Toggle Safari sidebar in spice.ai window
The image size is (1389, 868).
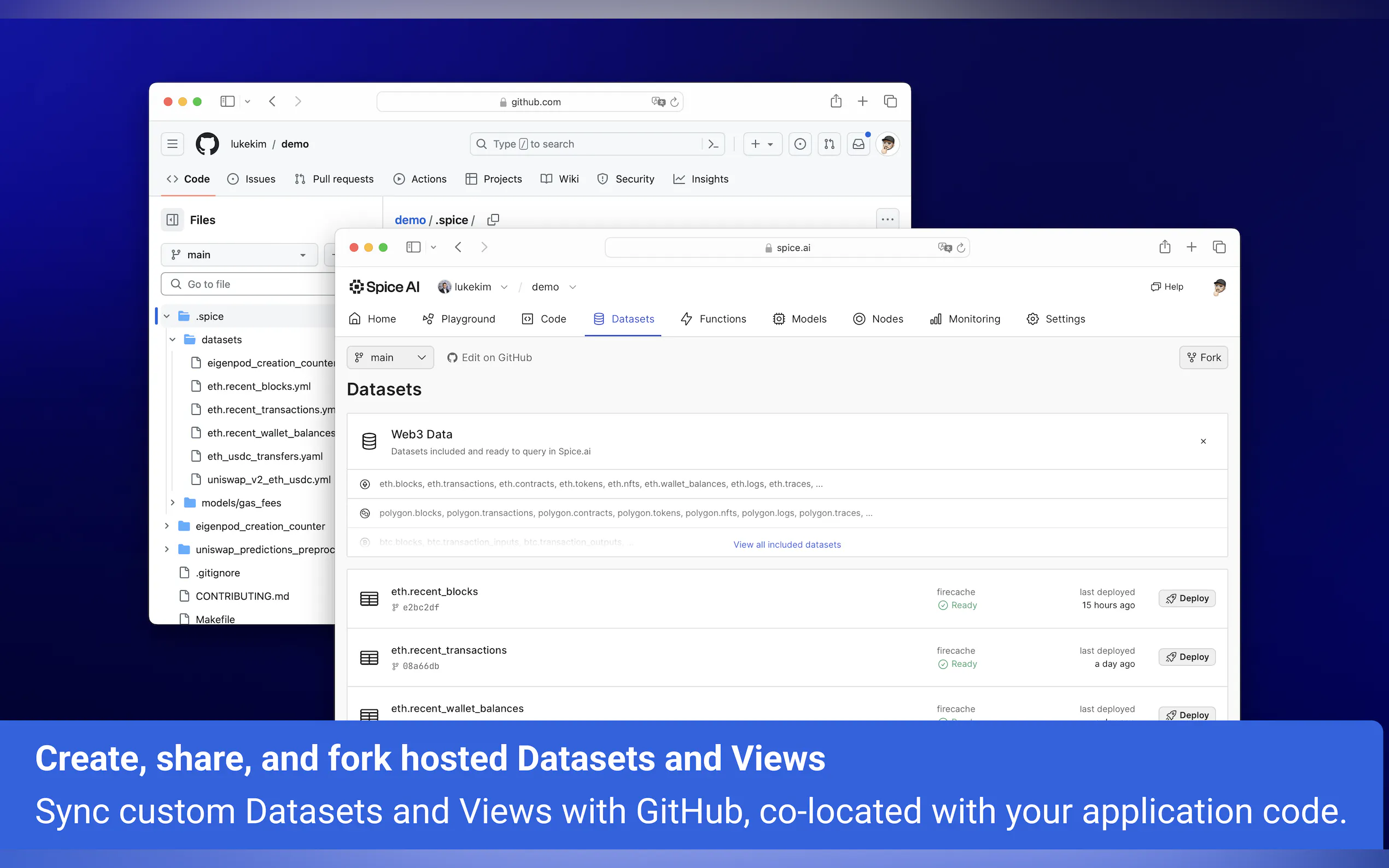pos(413,247)
